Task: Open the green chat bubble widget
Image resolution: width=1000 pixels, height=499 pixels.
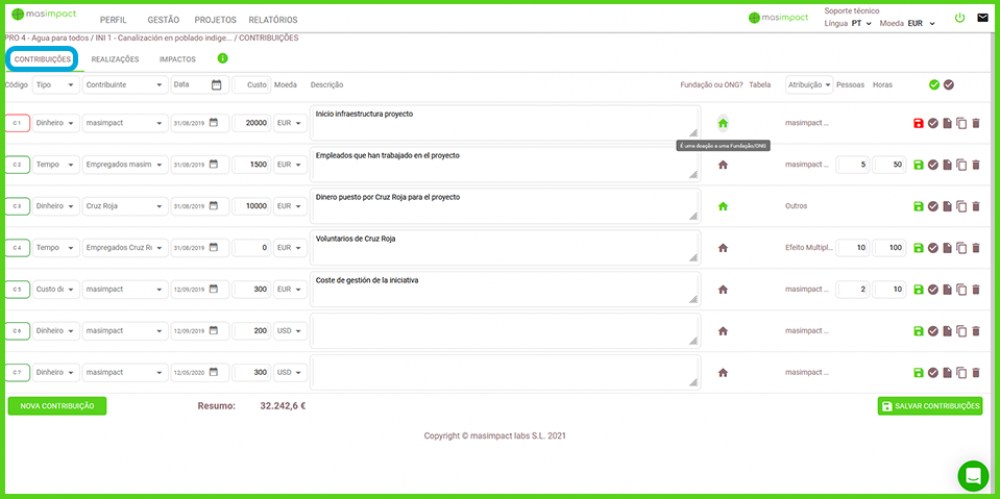Action: [x=972, y=475]
